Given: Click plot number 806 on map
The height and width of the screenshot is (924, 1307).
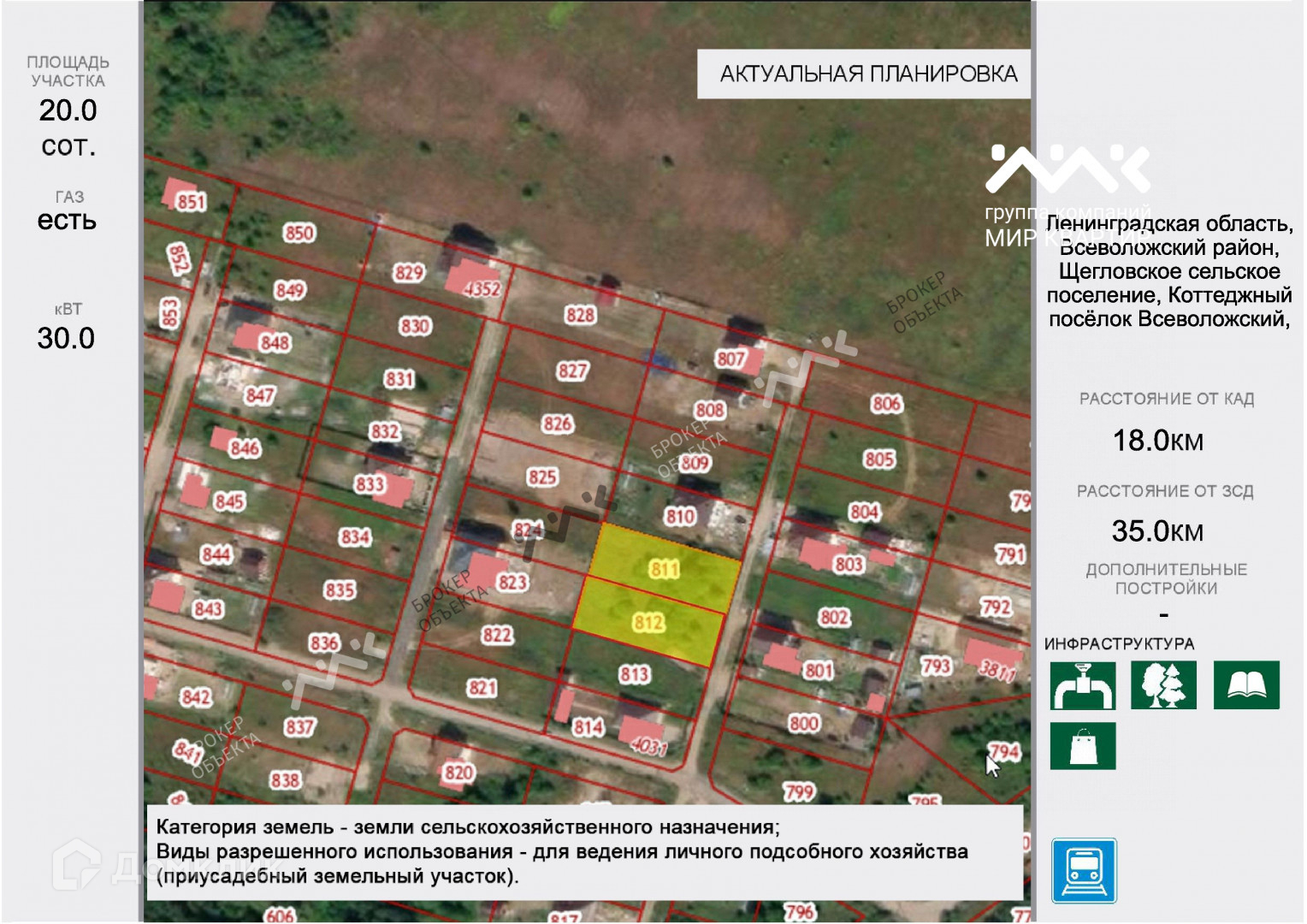Looking at the screenshot, I should click(x=886, y=403).
